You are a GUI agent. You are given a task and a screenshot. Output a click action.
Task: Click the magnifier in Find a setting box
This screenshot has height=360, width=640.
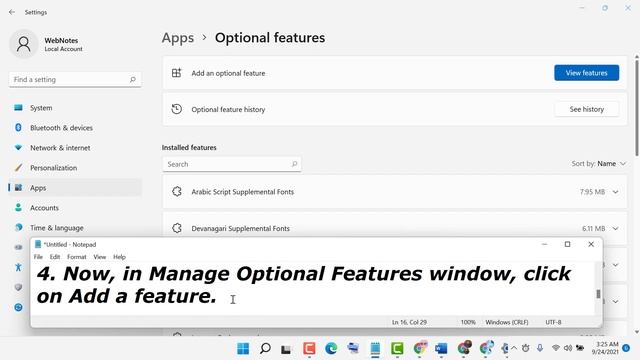click(133, 80)
